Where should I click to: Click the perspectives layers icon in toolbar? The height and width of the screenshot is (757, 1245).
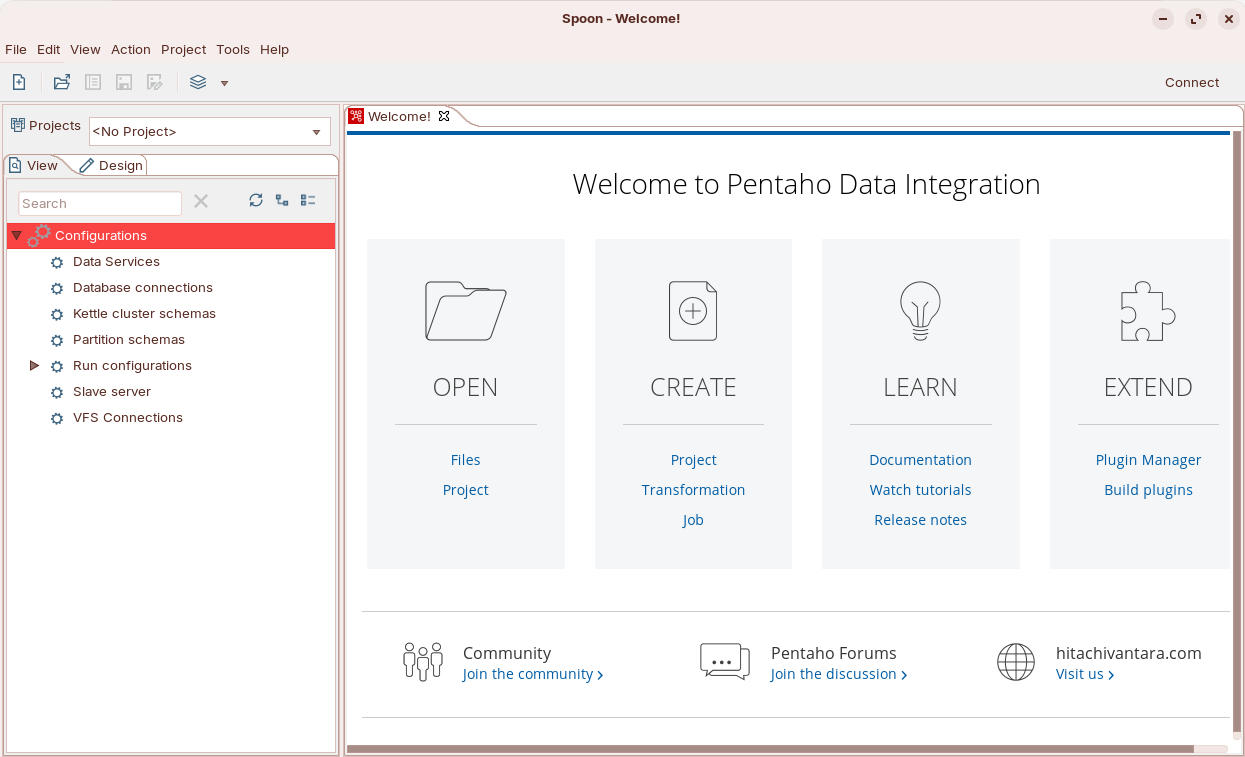click(x=198, y=82)
